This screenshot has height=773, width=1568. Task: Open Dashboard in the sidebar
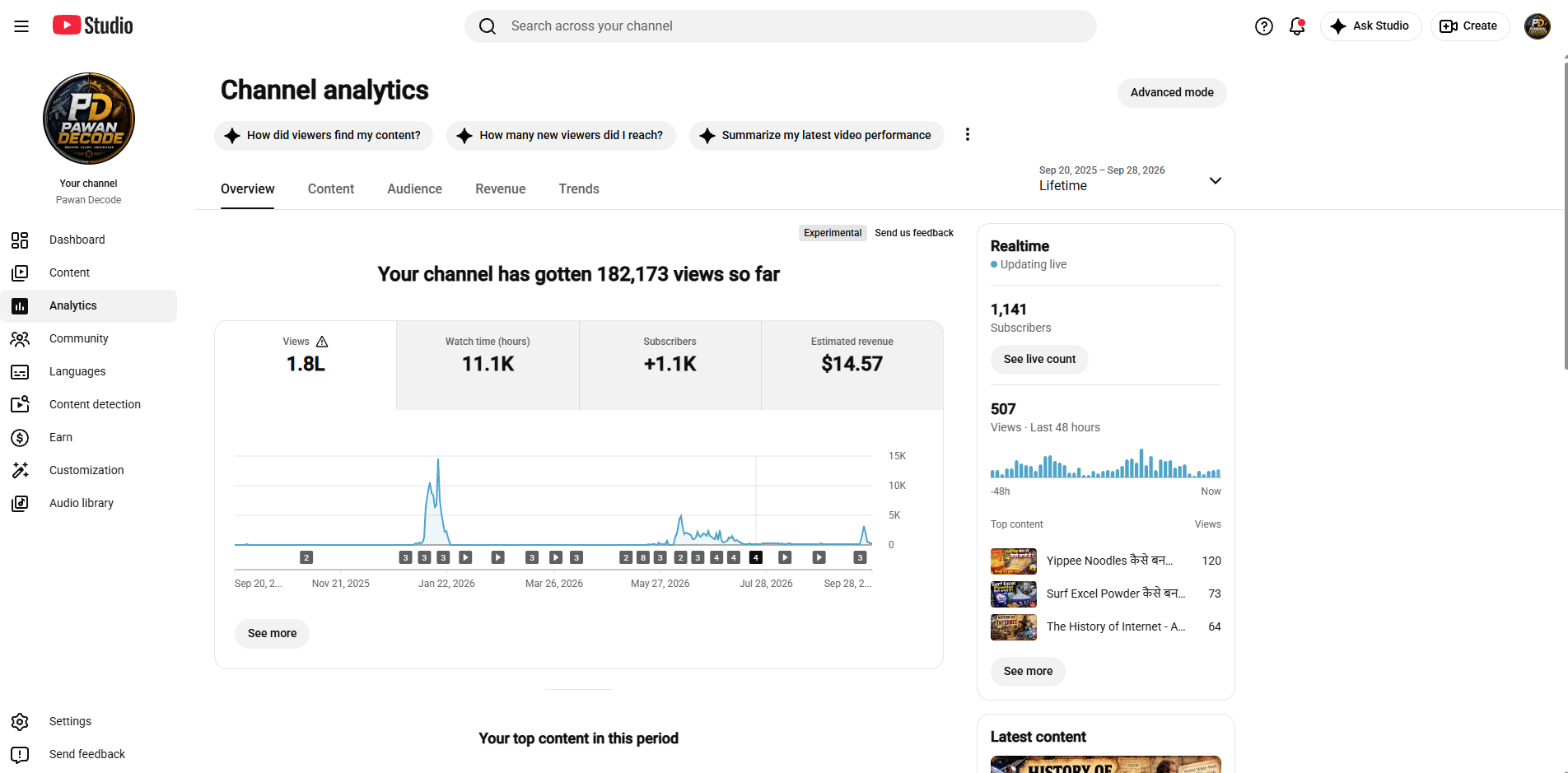point(89,240)
